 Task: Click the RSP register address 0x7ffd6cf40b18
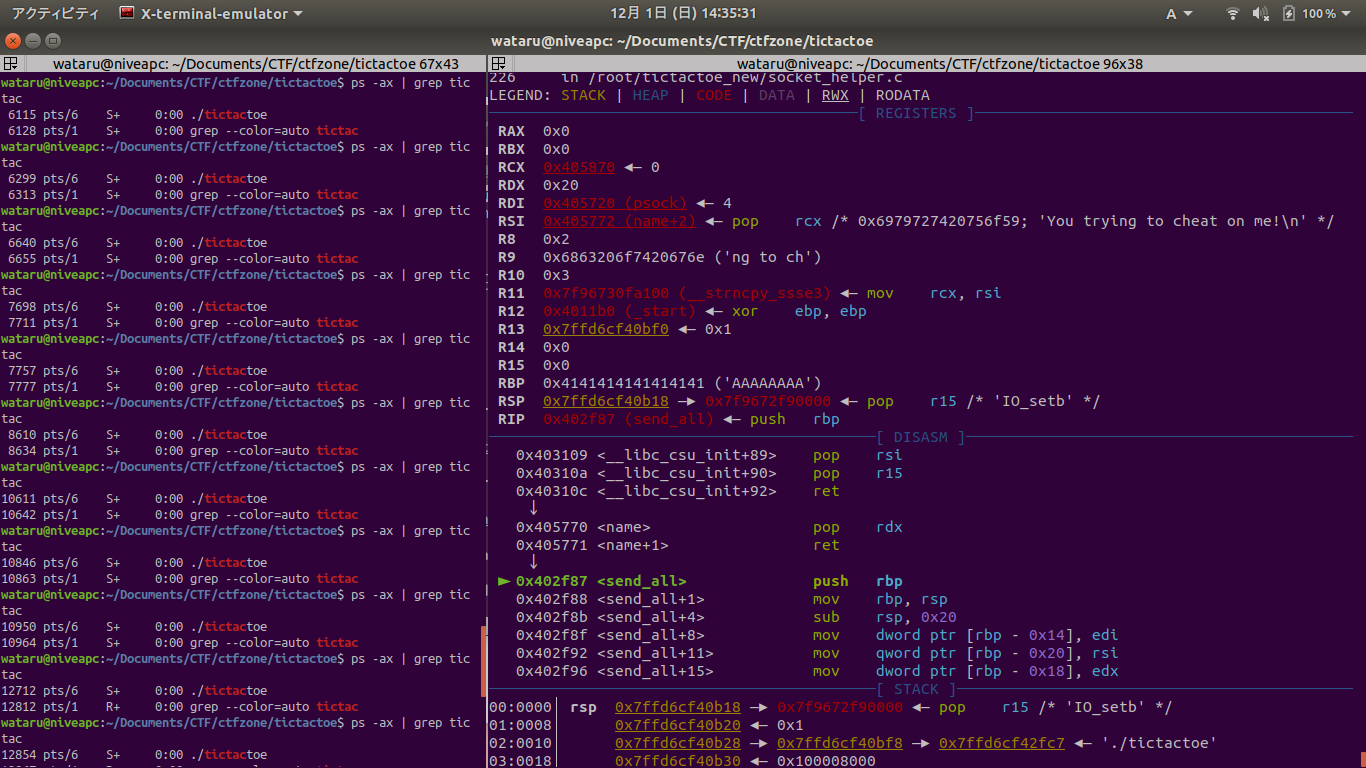click(x=606, y=401)
